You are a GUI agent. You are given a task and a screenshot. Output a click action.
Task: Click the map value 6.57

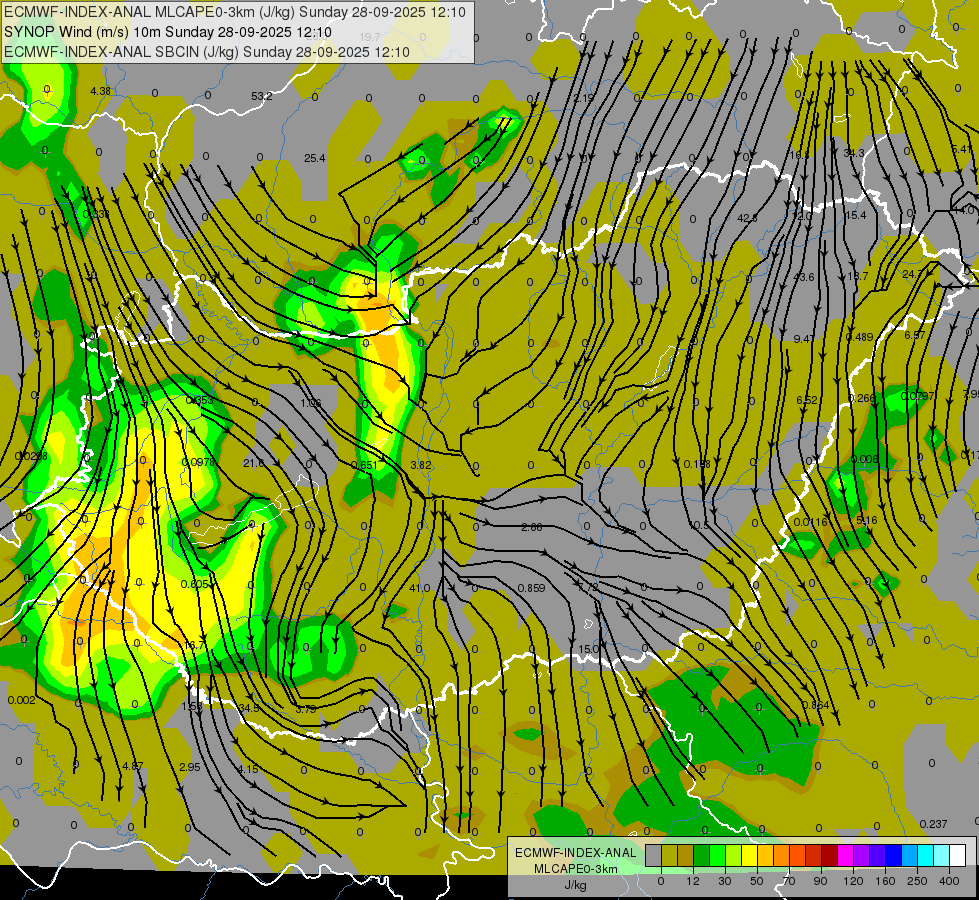point(915,335)
